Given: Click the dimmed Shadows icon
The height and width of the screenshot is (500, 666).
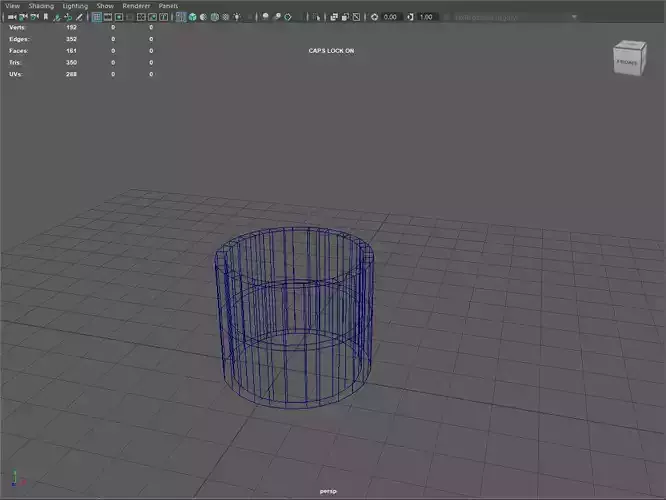Looking at the screenshot, I should (x=248, y=17).
